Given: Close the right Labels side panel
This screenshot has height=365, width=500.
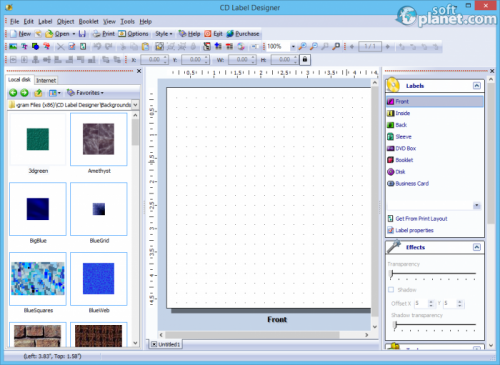Looking at the screenshot, I should [x=492, y=71].
